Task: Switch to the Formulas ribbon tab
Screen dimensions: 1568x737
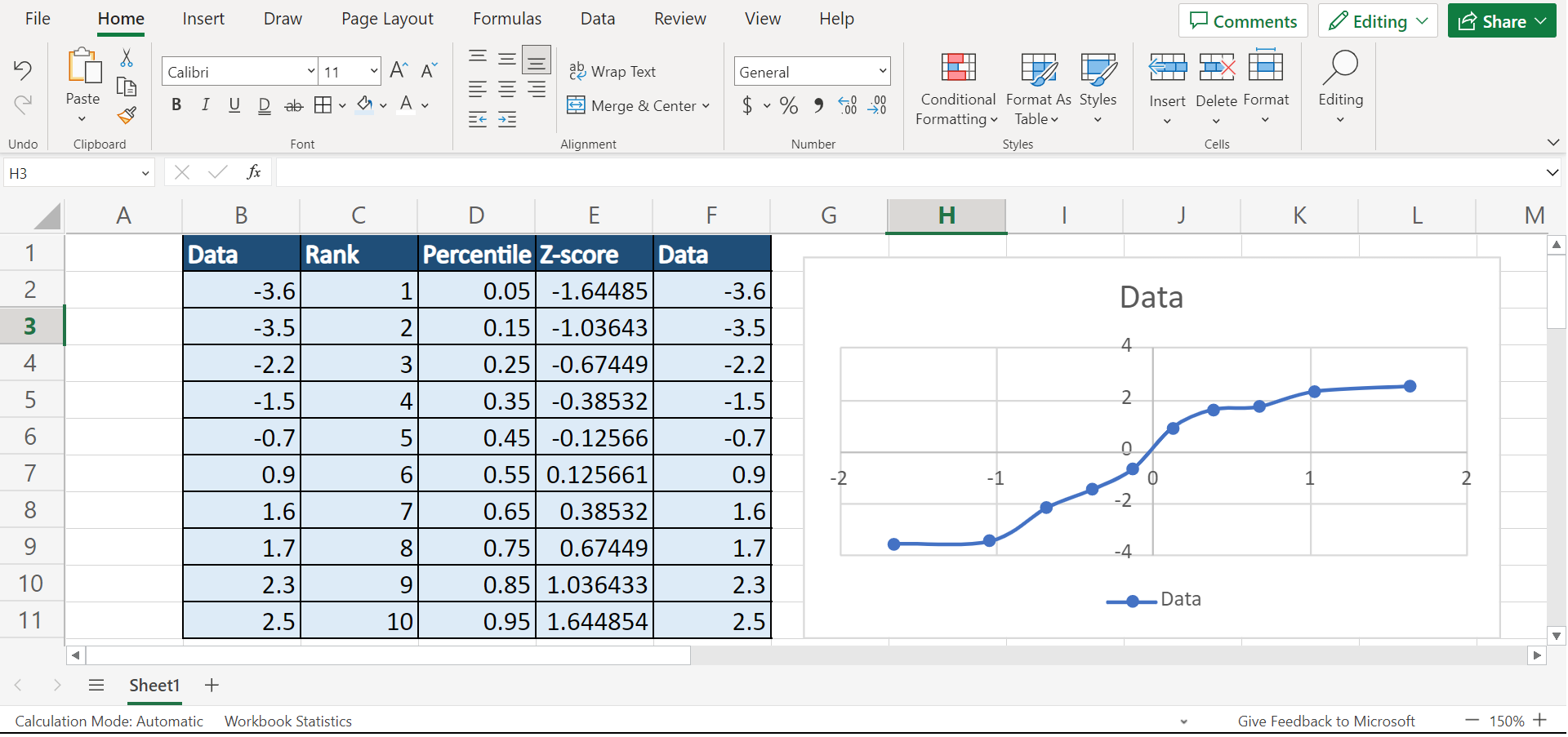Action: [506, 18]
